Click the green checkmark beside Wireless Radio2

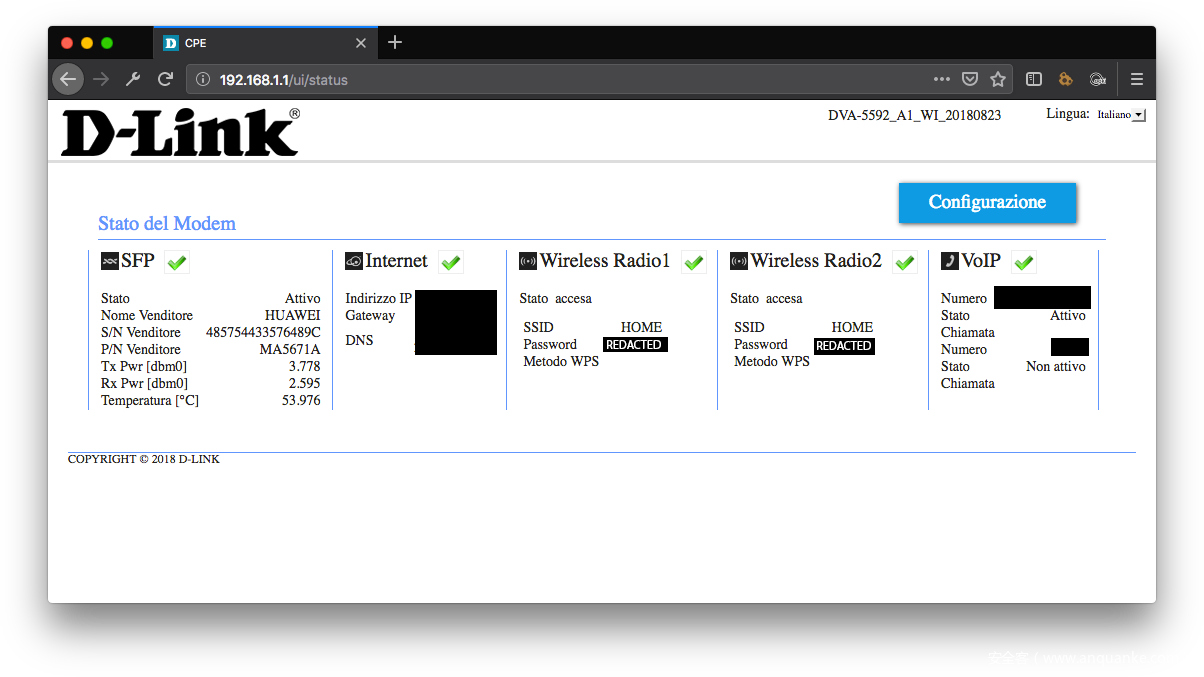[x=905, y=262]
